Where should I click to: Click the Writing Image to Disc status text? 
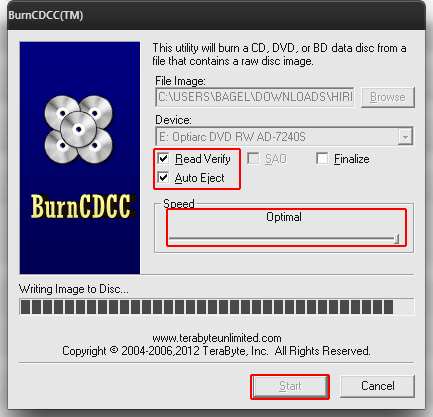click(x=74, y=289)
